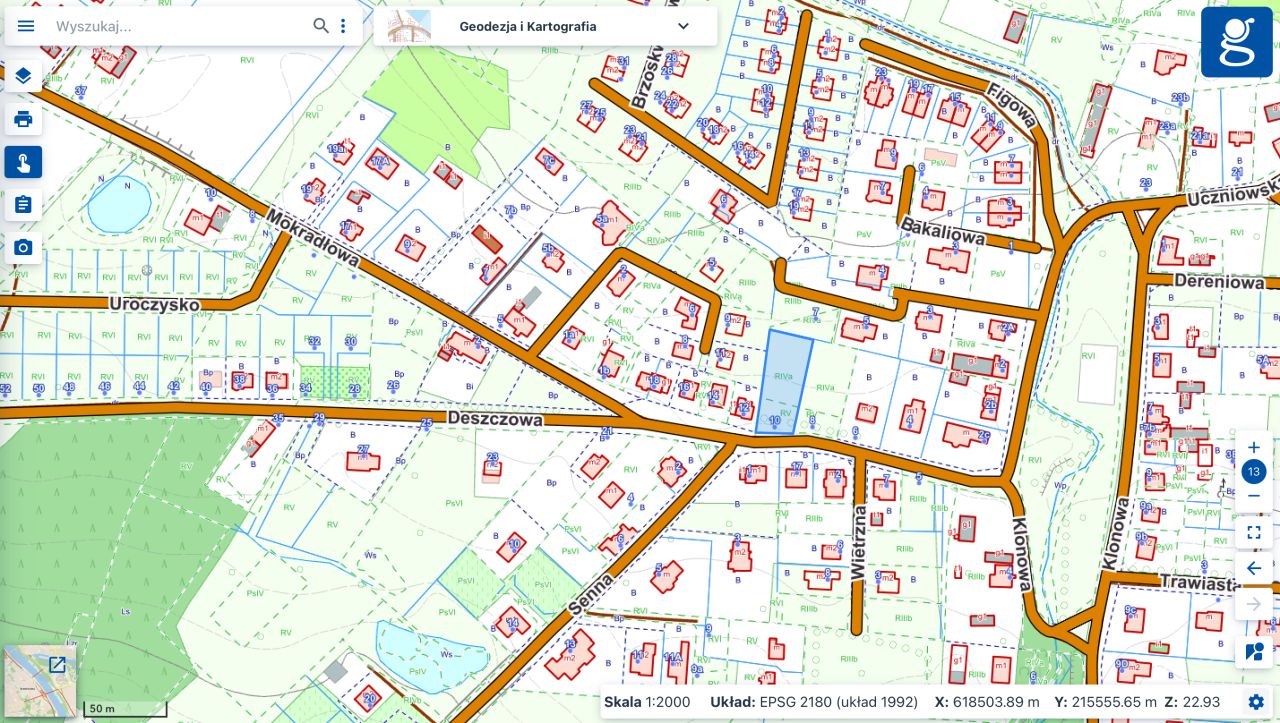
Task: Open the sidebar hamburger menu
Action: click(x=26, y=26)
